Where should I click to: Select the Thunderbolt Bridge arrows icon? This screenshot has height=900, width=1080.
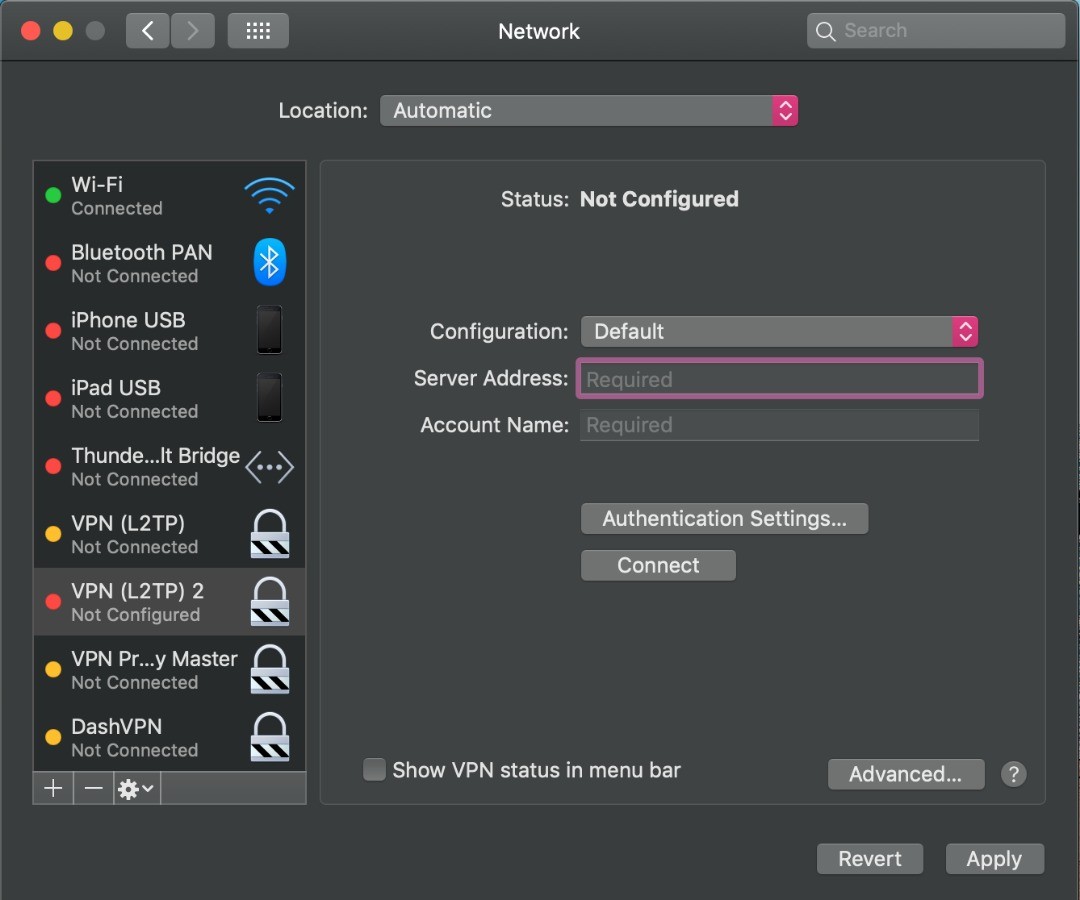point(269,467)
